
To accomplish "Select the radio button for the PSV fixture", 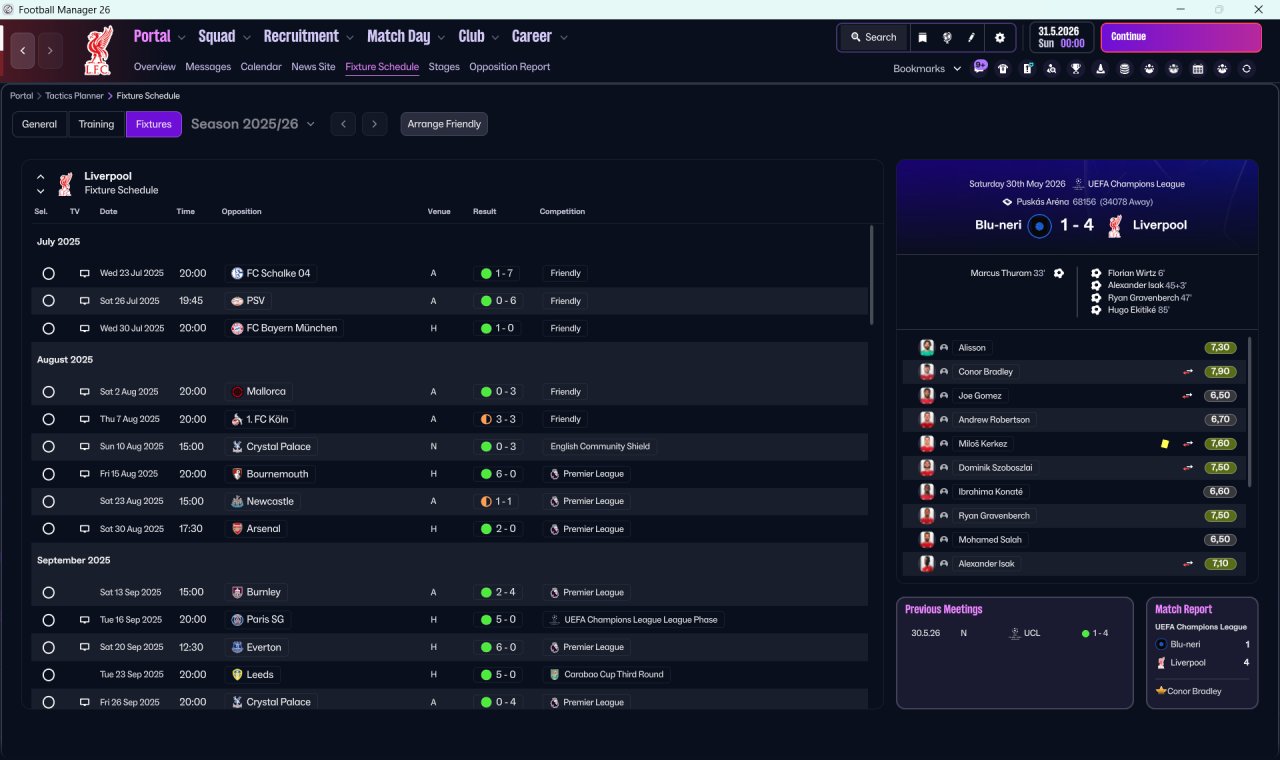I will 48,301.
